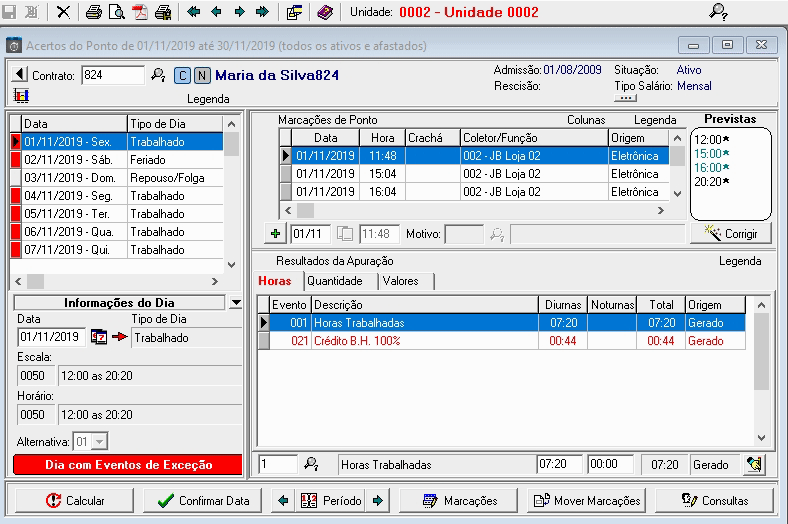The width and height of the screenshot is (788, 524).
Task: Click the delete X icon in toolbar
Action: [63, 12]
